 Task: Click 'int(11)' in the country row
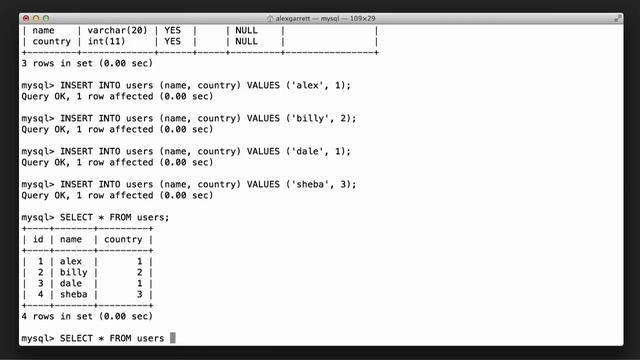[x=106, y=41]
